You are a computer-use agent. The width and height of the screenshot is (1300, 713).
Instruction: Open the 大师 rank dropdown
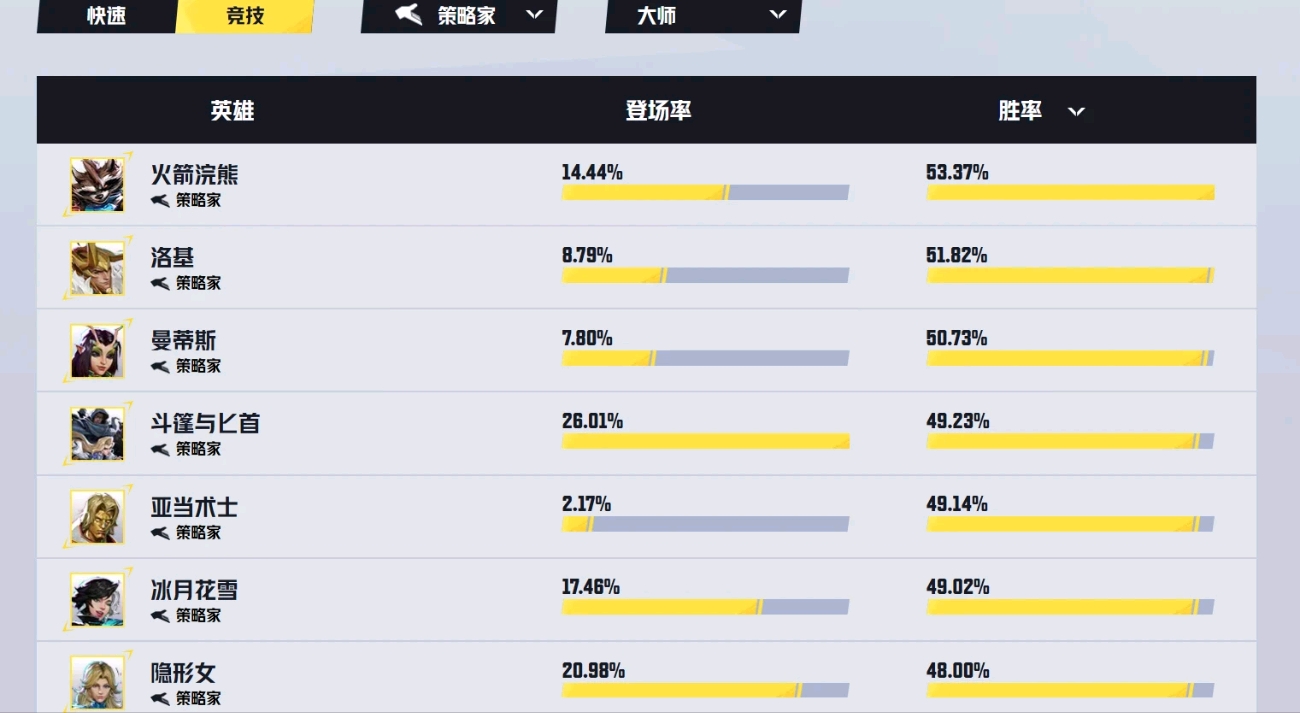[x=703, y=15]
